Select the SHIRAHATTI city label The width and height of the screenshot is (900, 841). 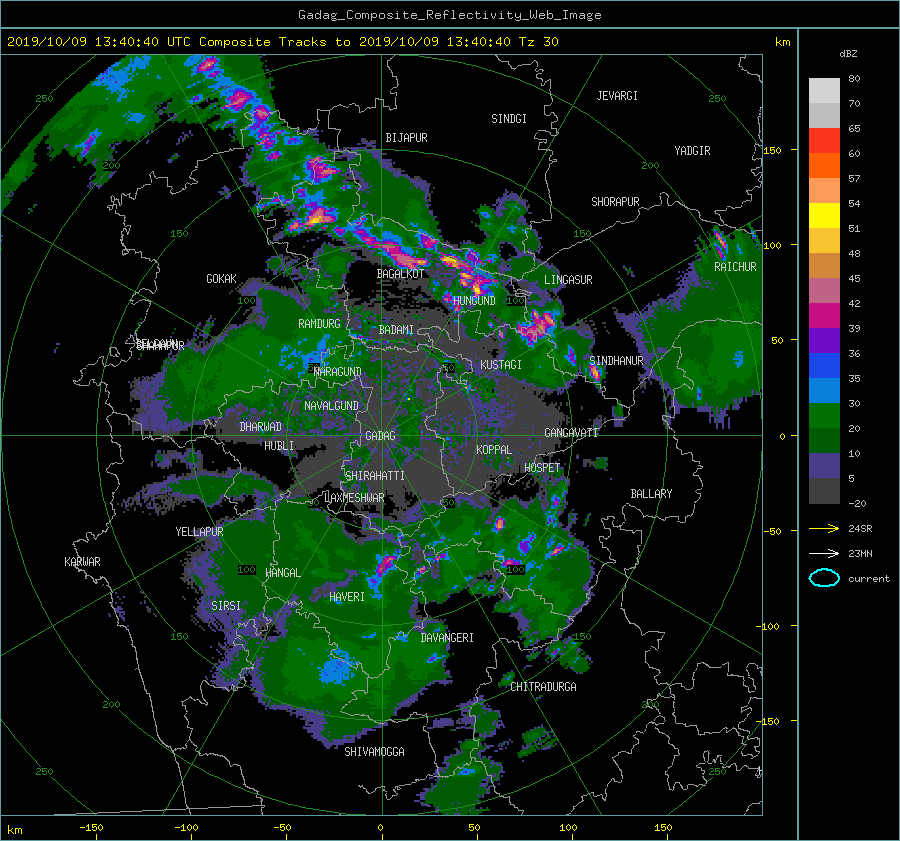point(375,476)
